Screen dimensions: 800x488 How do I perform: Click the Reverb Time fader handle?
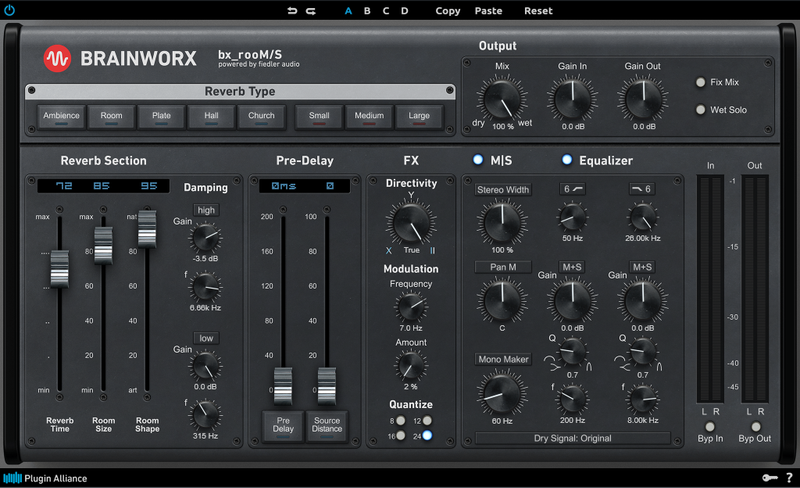click(x=60, y=269)
